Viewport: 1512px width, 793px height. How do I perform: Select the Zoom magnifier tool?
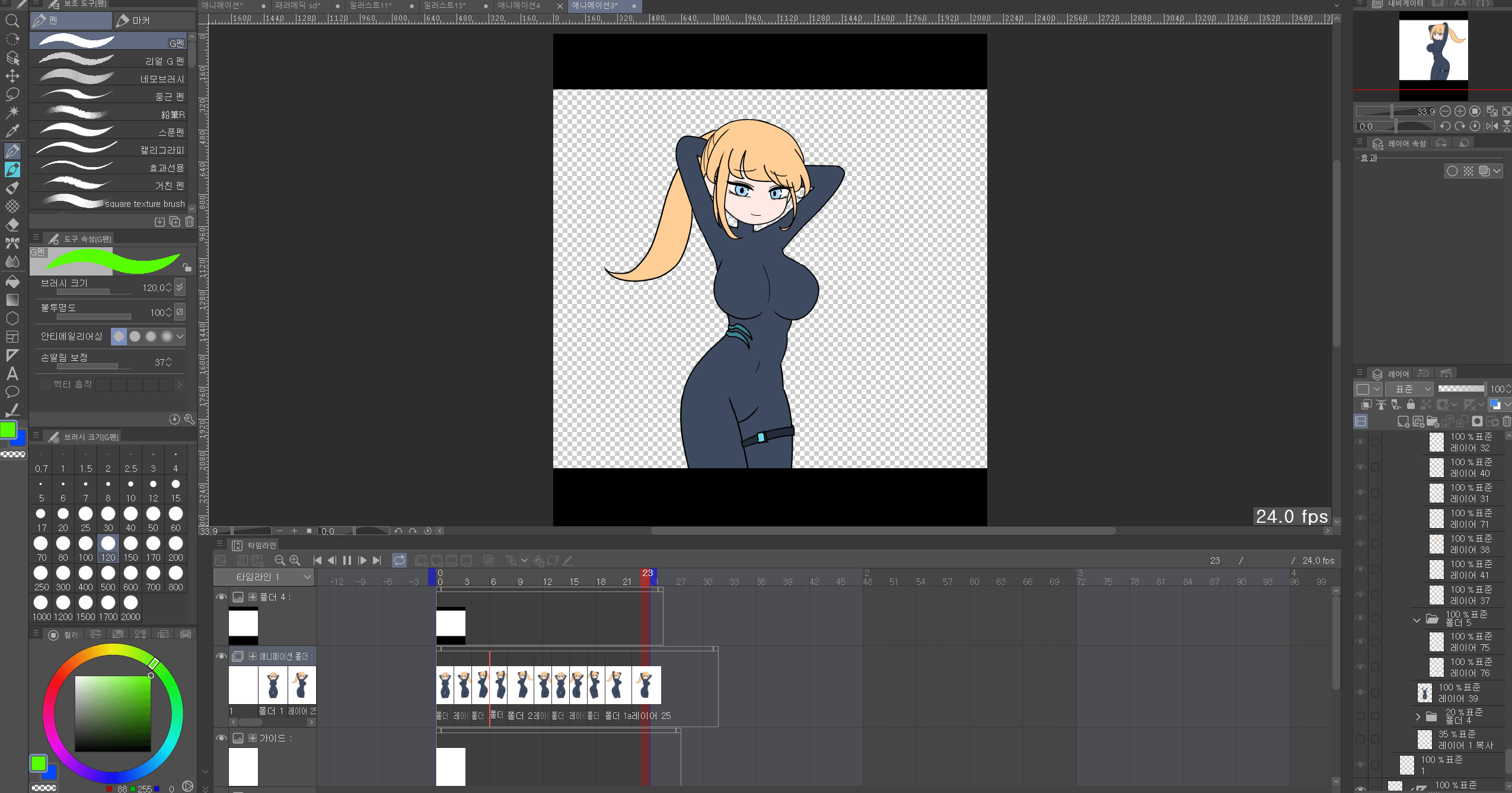(x=12, y=21)
